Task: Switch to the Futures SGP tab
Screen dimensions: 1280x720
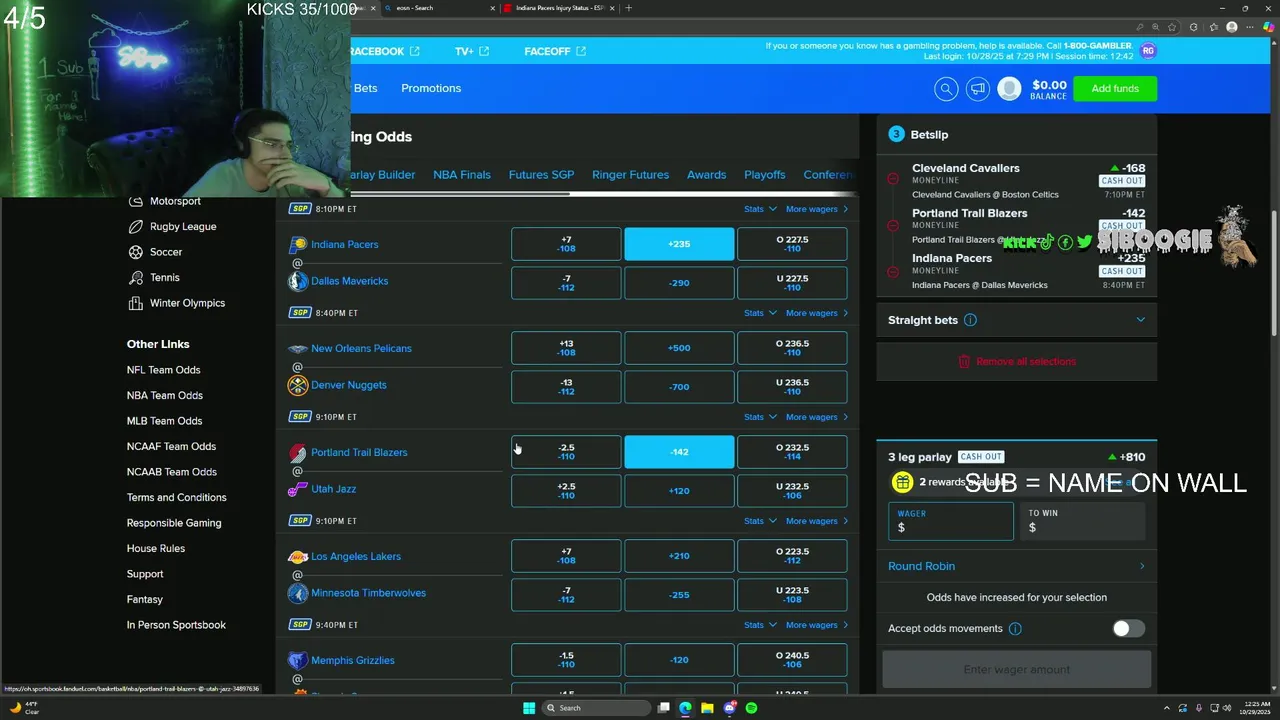Action: (x=541, y=175)
